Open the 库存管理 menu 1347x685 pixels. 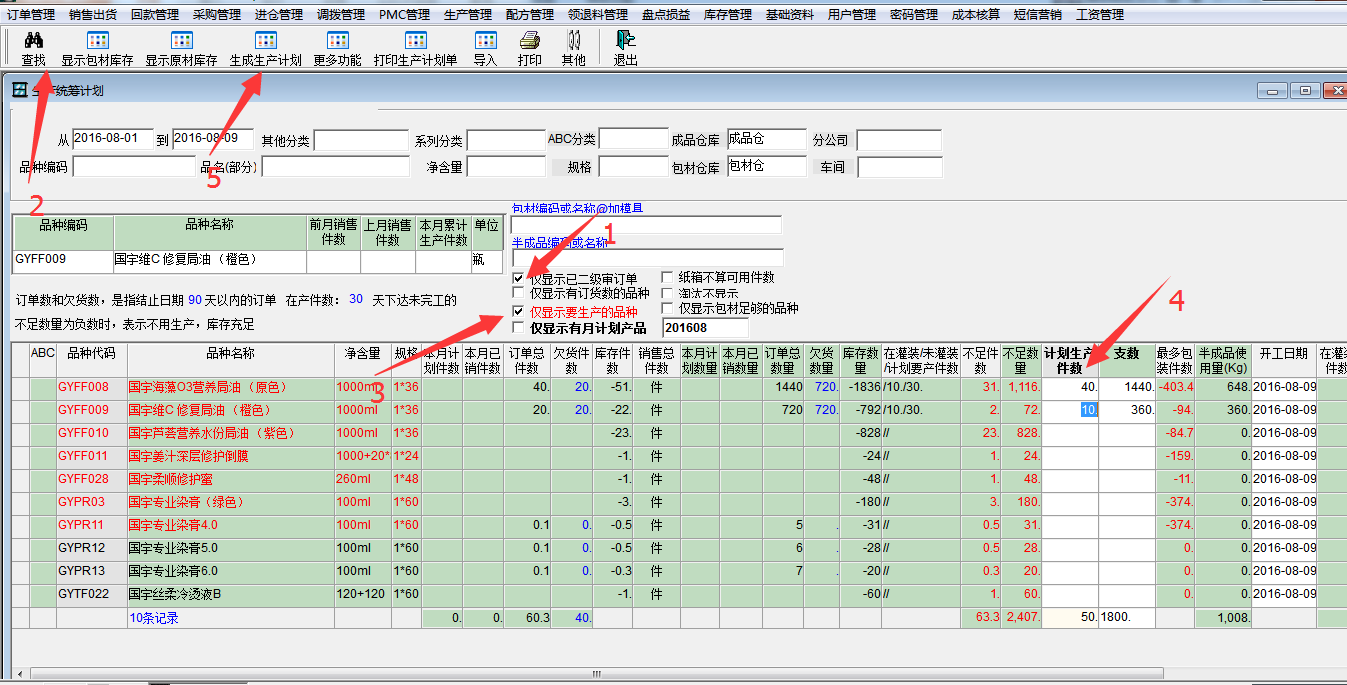pyautogui.click(x=728, y=15)
